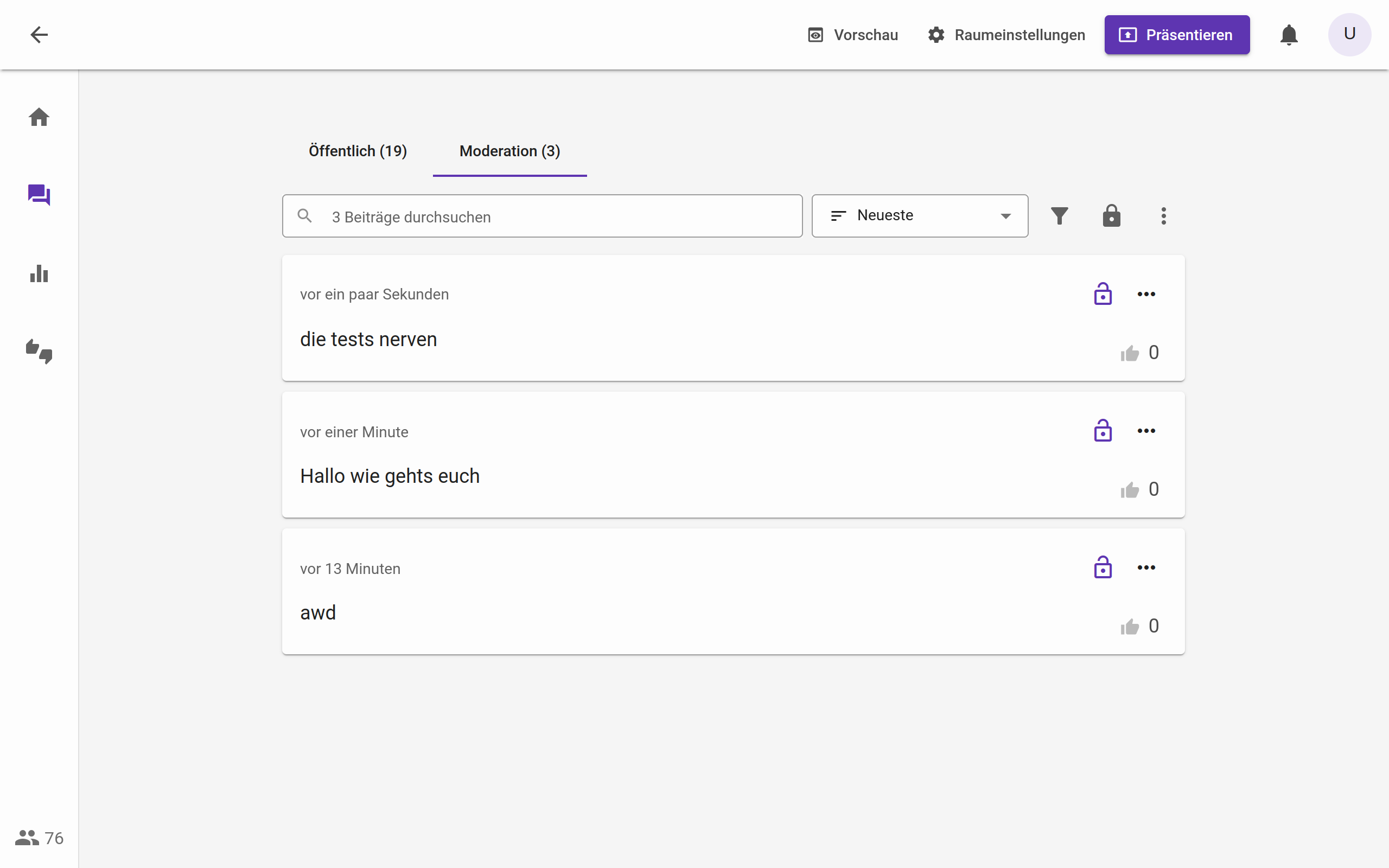Unlock the post 'Hallo wie gehts euch'

1103,431
